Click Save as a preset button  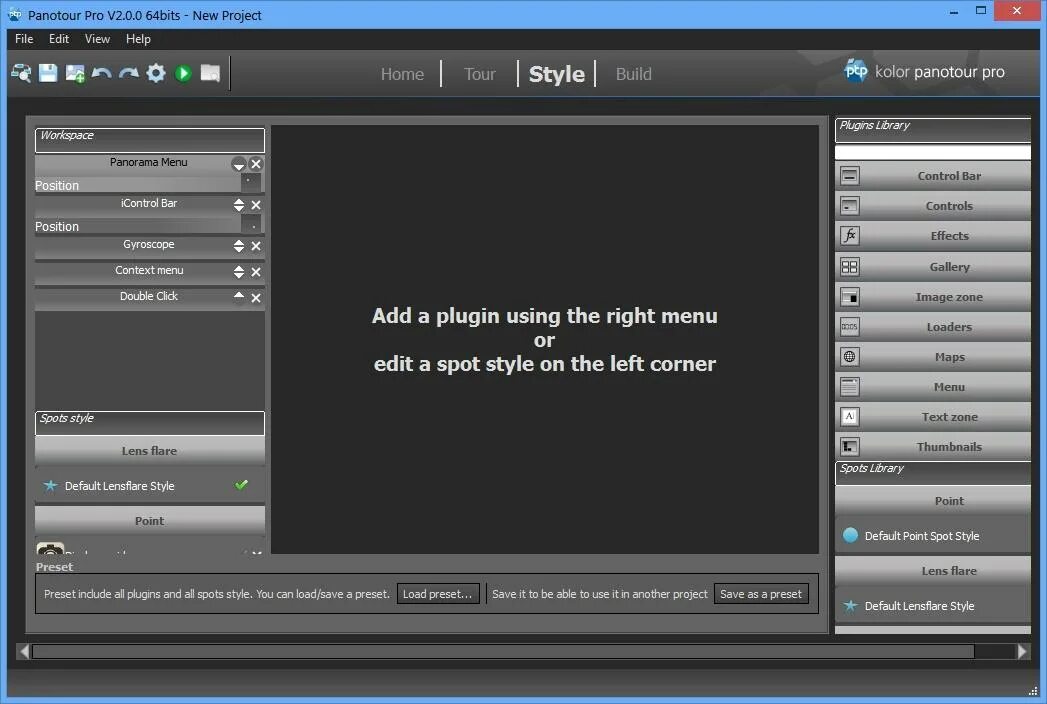[761, 594]
